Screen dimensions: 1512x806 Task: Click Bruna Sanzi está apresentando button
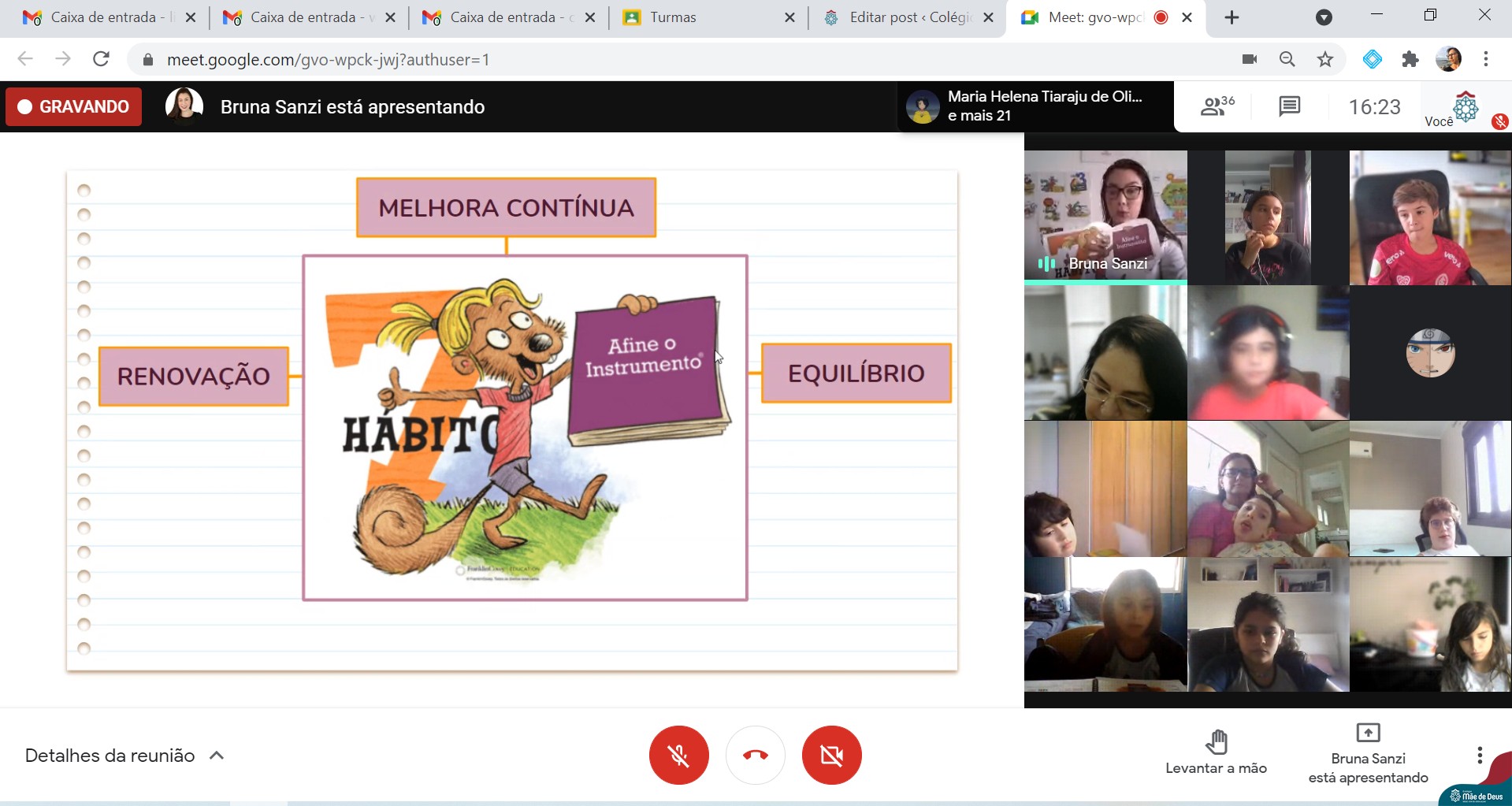coord(1368,755)
